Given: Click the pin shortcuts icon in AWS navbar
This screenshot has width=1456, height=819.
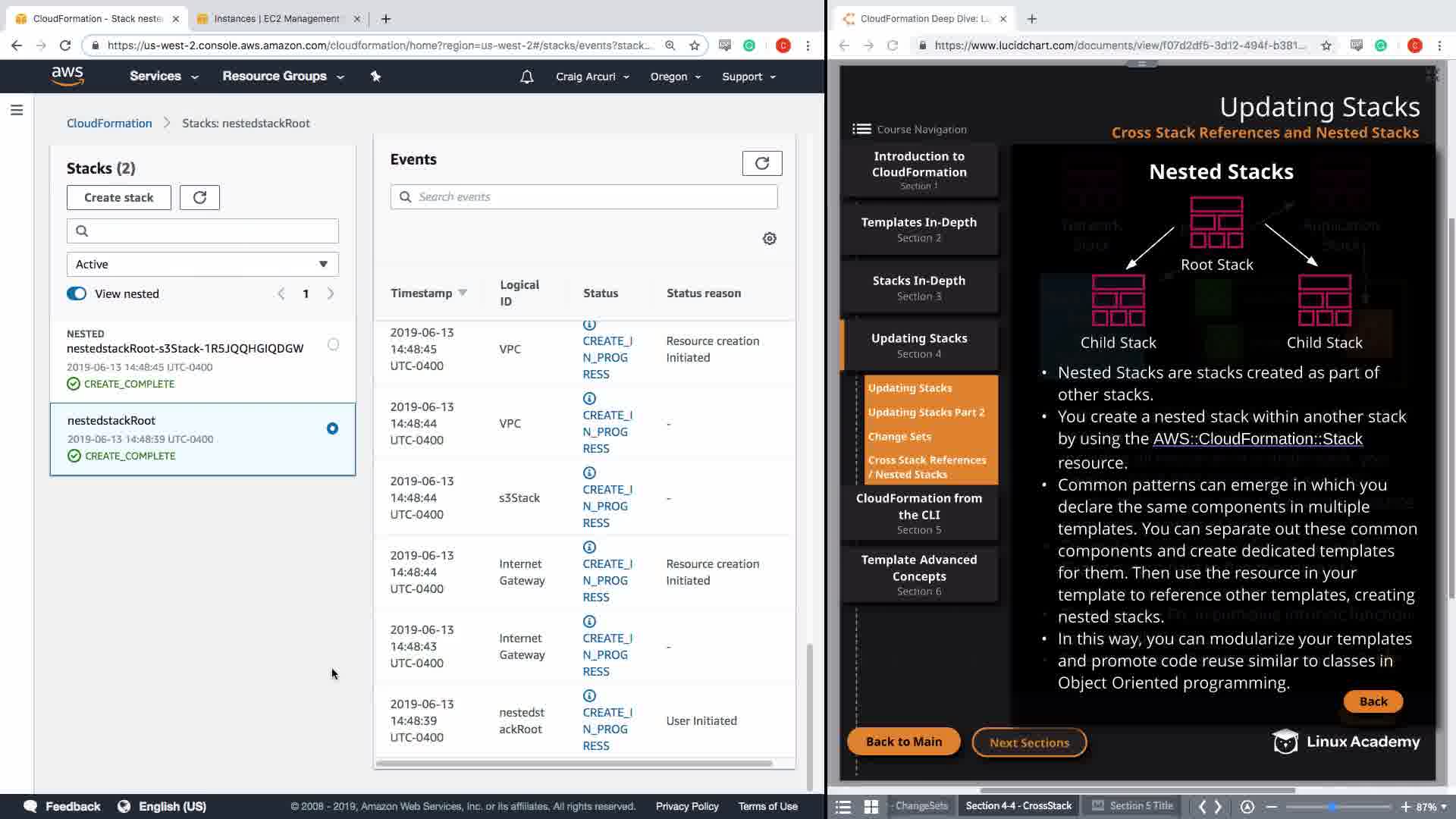Looking at the screenshot, I should (x=375, y=77).
